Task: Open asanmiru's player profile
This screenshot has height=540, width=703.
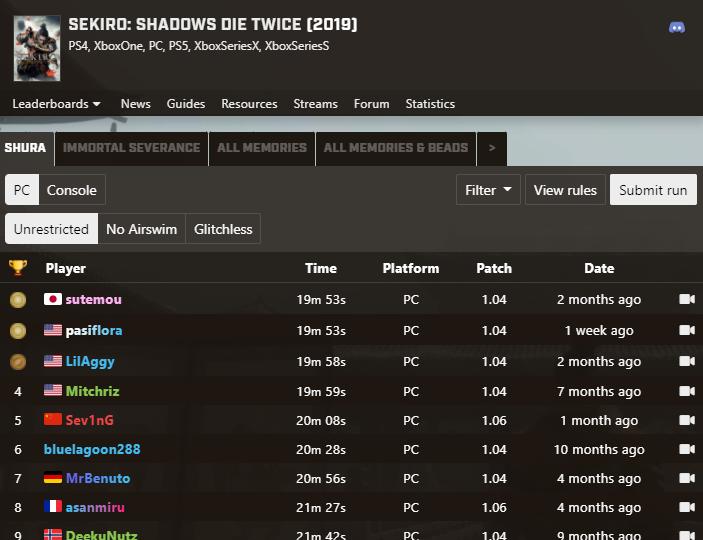Action: pos(95,507)
